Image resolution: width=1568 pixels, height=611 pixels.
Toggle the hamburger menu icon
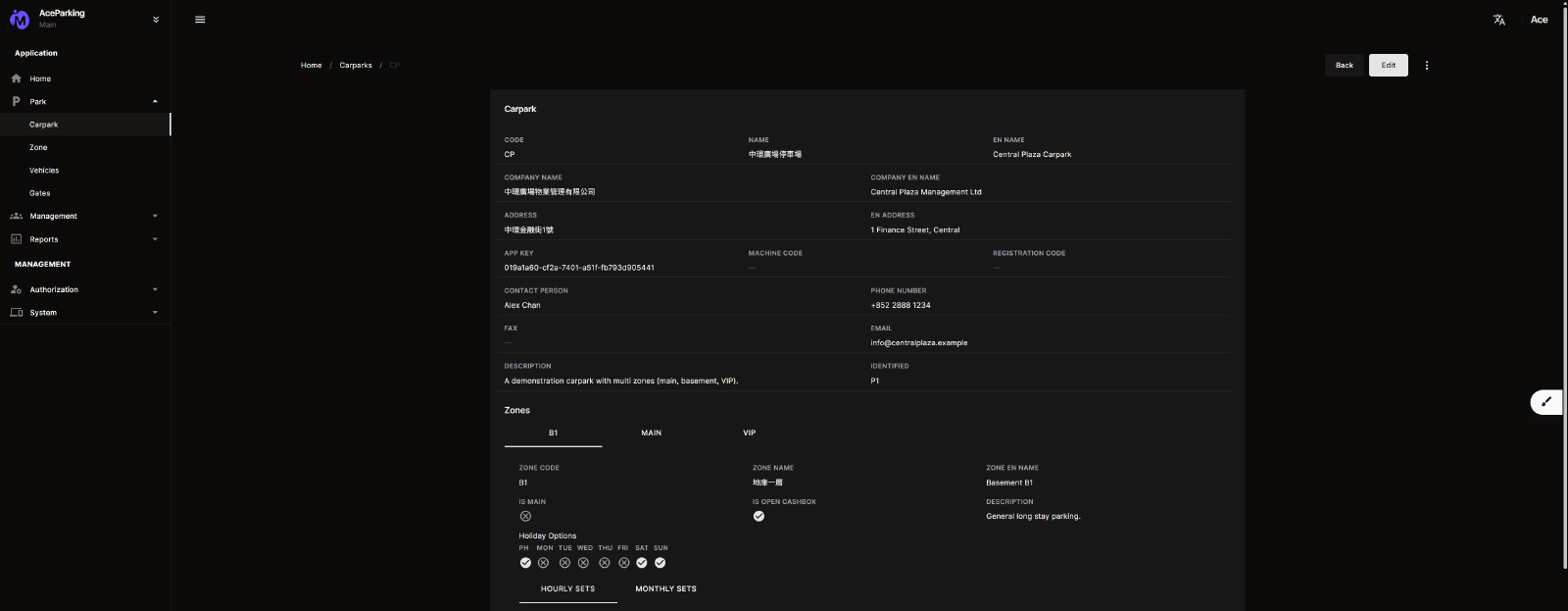[200, 20]
